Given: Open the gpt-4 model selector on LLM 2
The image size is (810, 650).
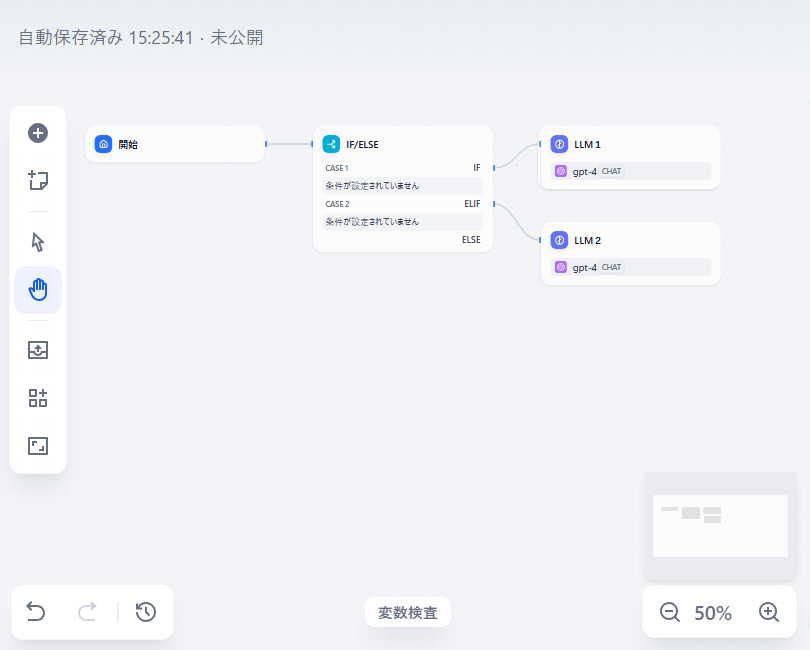Looking at the screenshot, I should click(629, 267).
